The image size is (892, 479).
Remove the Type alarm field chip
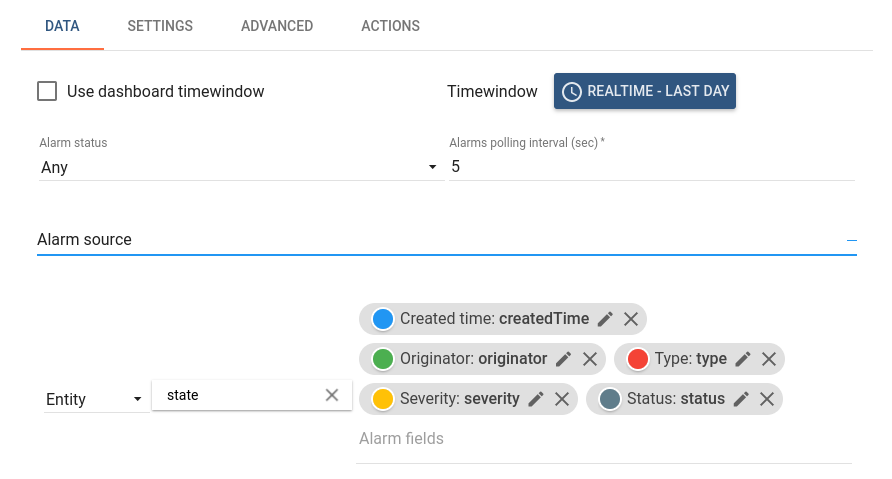[x=769, y=359]
